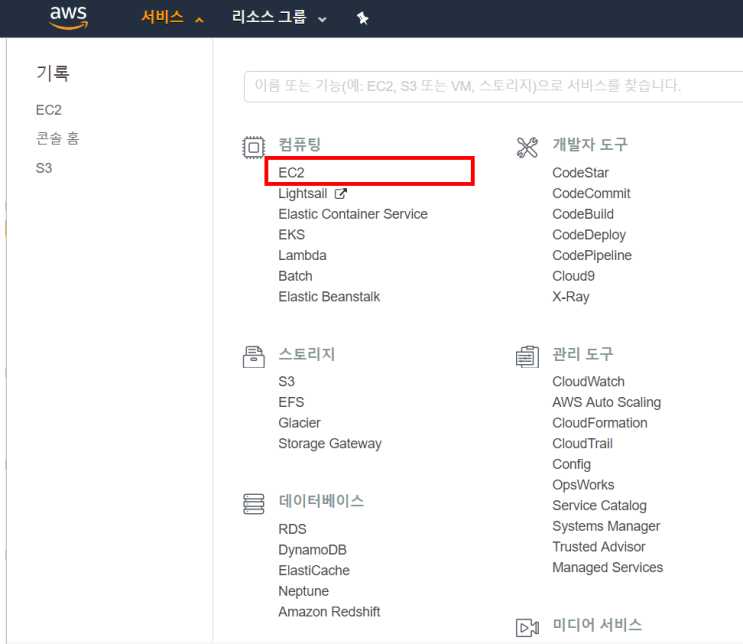Click the 개발자 도구 category heading
Screen dimensions: 743x644
(x=590, y=145)
